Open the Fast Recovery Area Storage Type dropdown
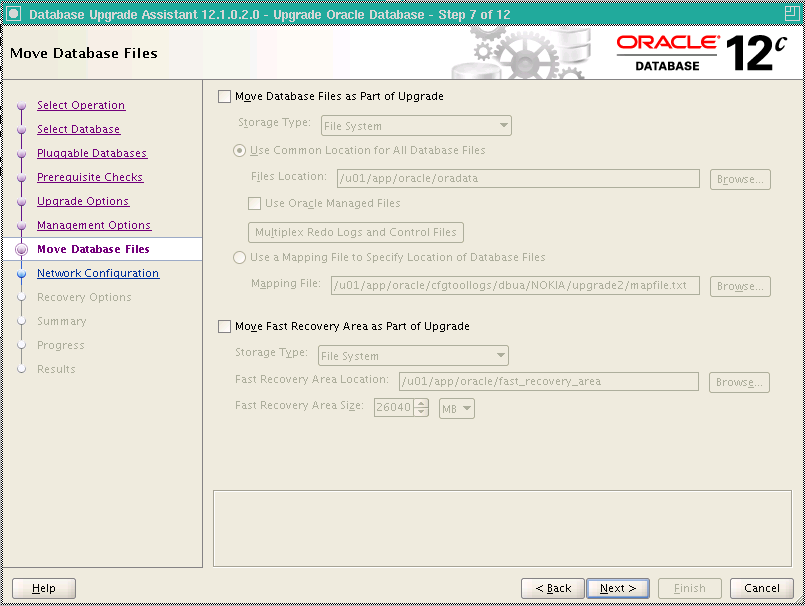 498,355
